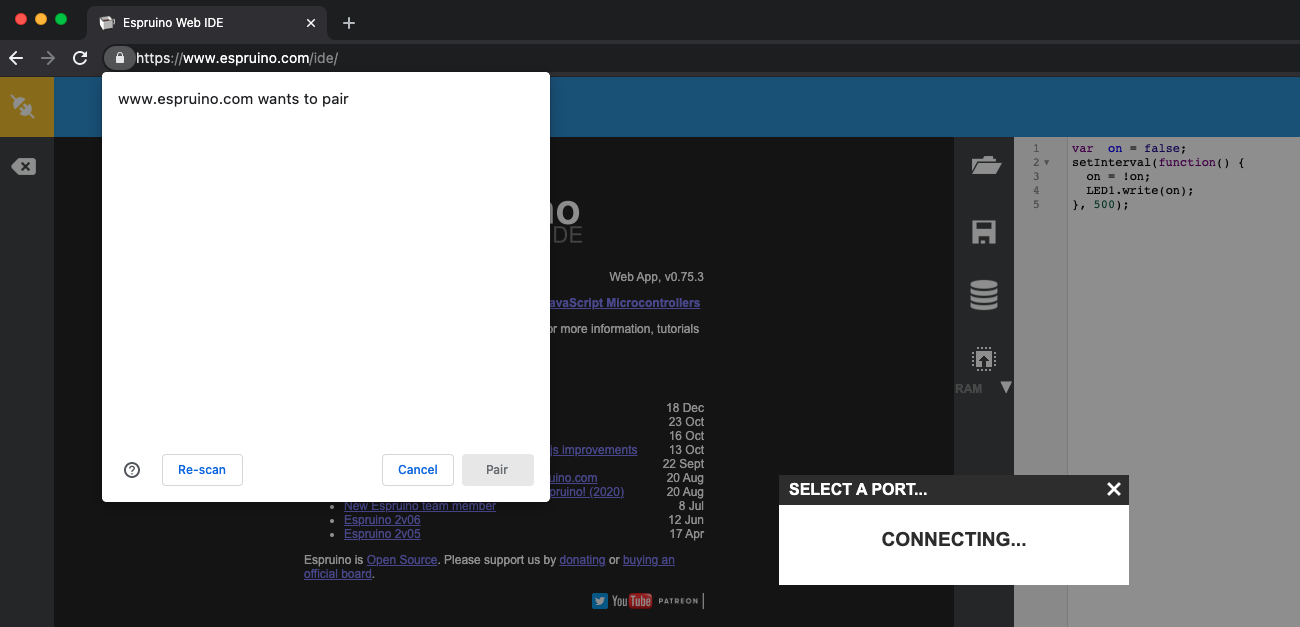The height and width of the screenshot is (627, 1300).
Task: Open the Espruino 2v05 news link
Action: click(x=382, y=534)
